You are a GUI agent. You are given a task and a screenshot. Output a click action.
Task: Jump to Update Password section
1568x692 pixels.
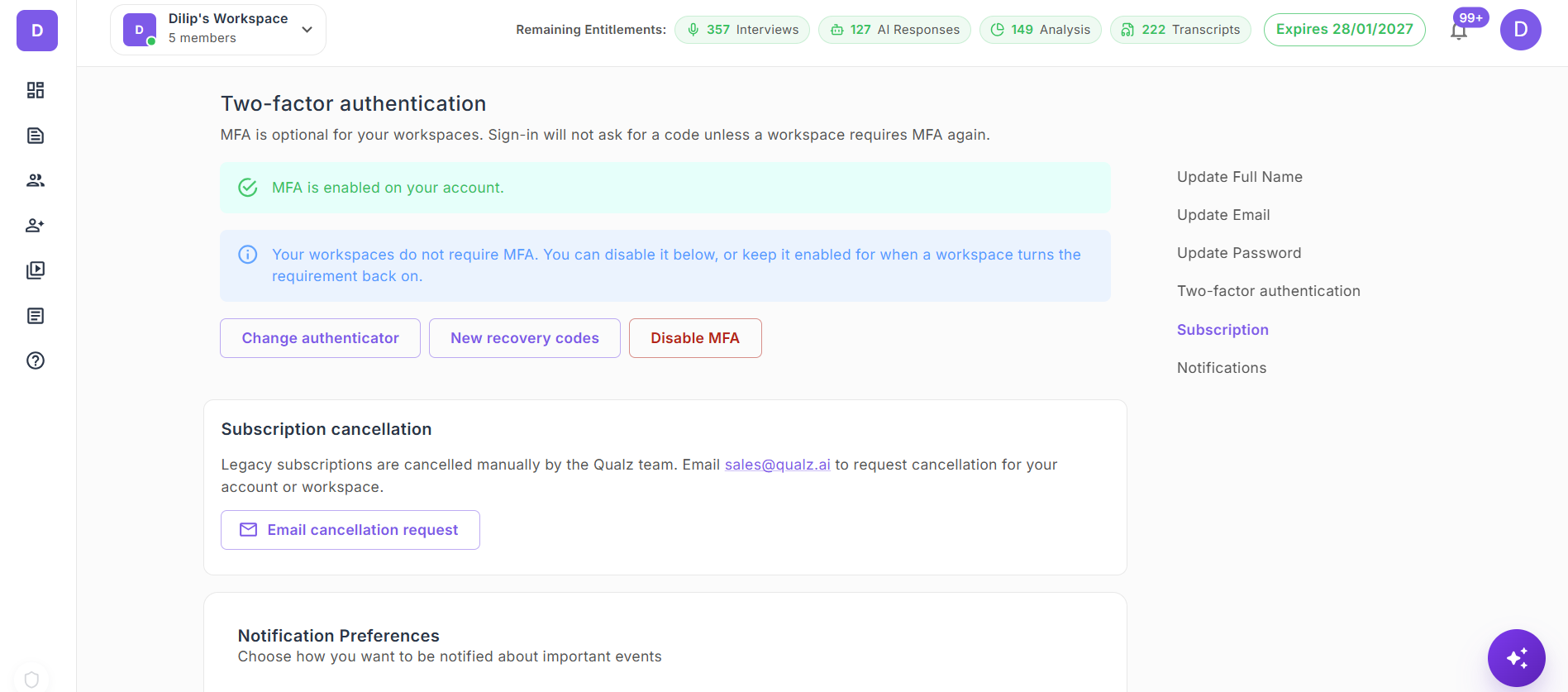click(1239, 253)
